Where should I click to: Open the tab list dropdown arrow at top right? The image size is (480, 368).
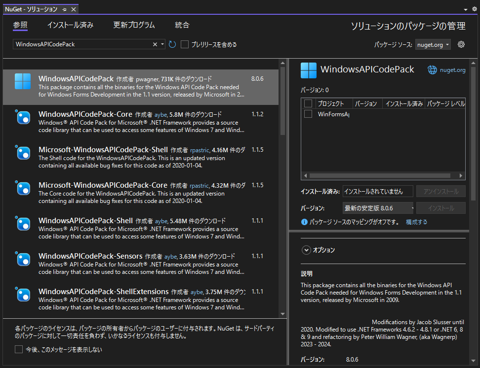(466, 10)
